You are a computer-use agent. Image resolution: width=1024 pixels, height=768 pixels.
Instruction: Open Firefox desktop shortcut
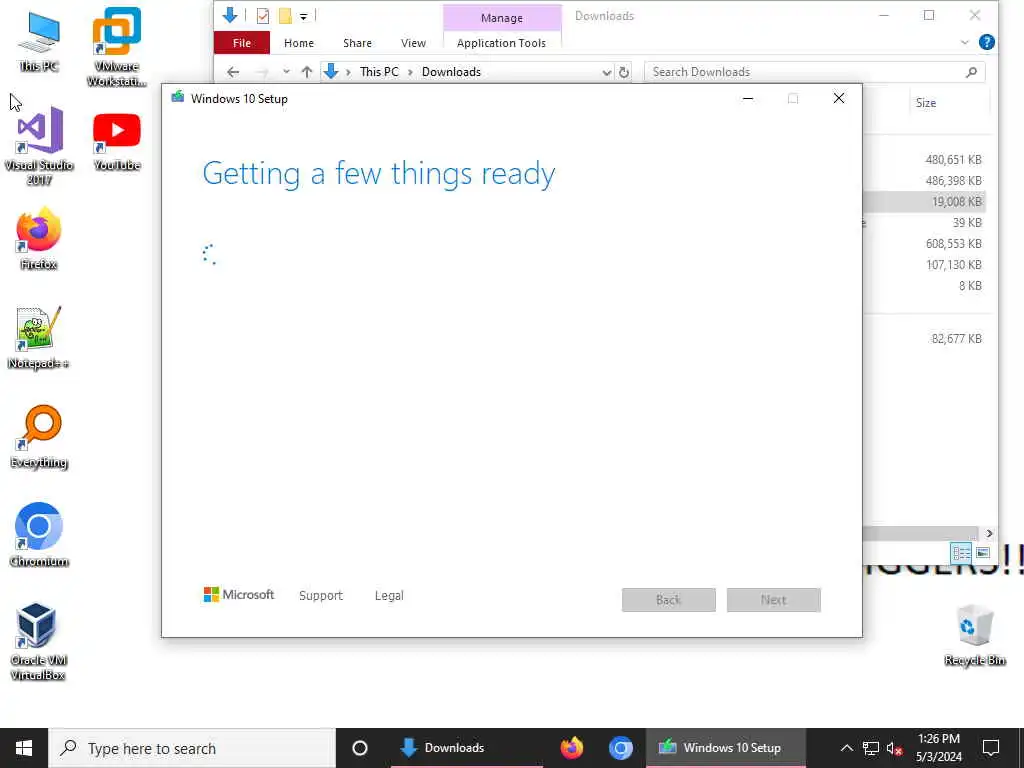click(39, 239)
